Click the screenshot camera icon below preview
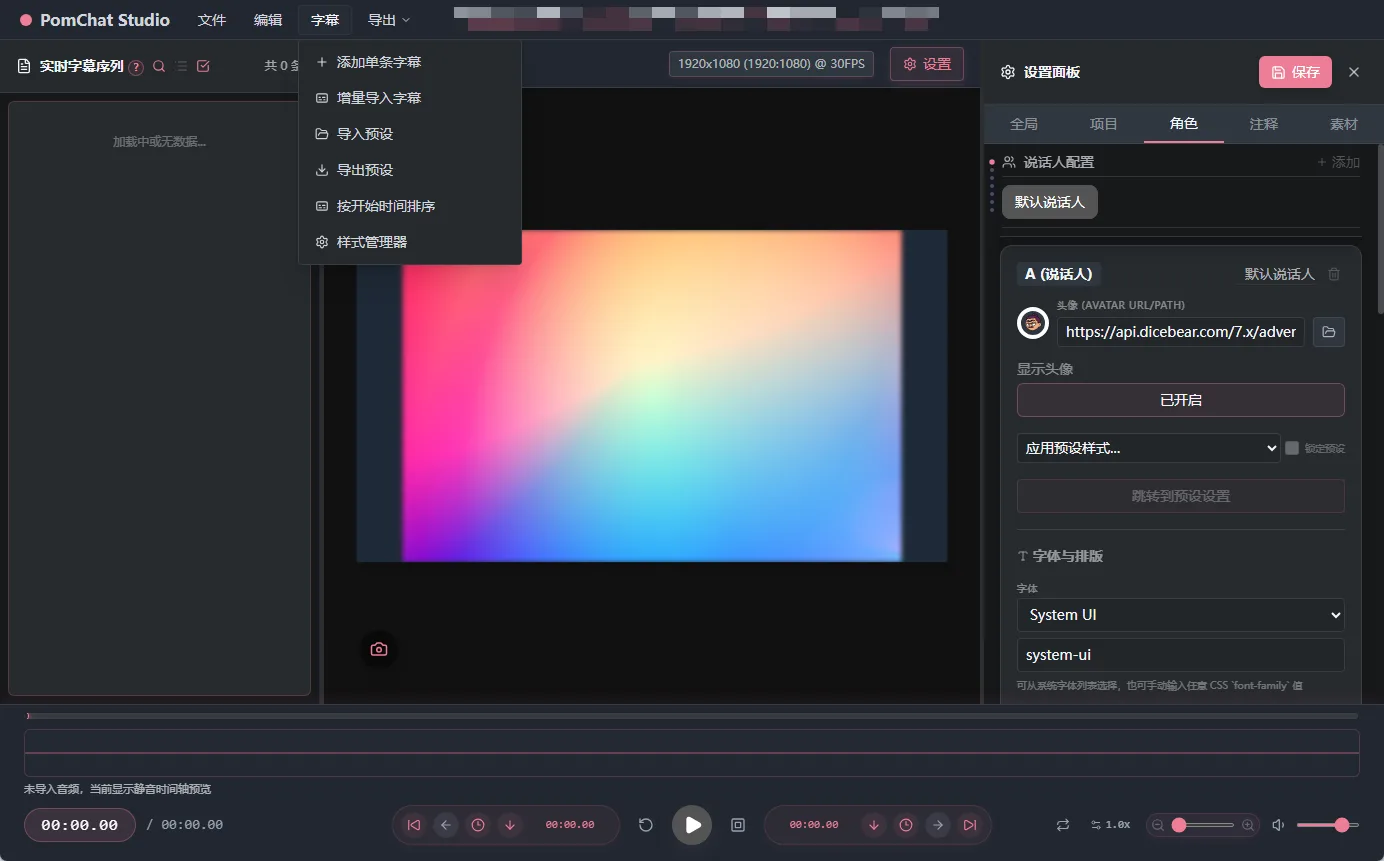This screenshot has width=1384, height=861. coord(379,649)
